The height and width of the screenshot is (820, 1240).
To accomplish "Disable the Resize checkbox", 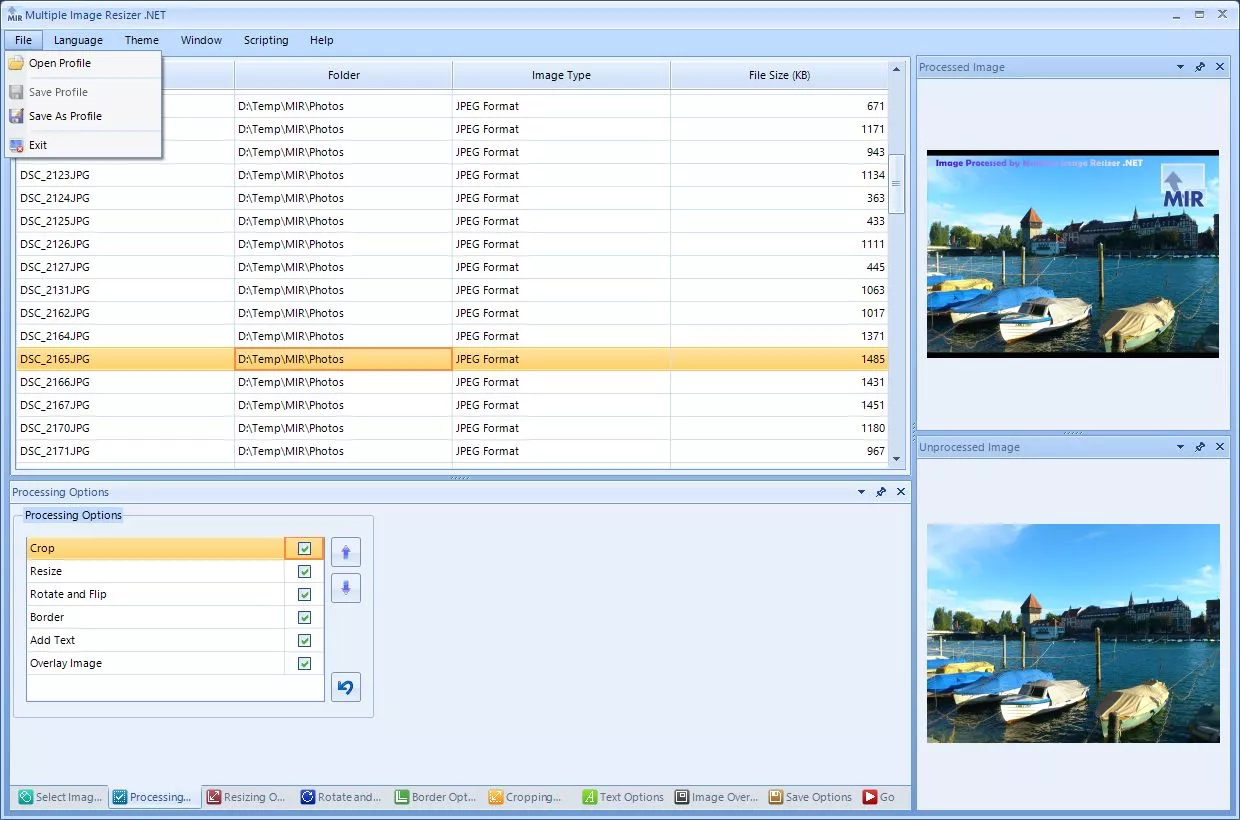I will coord(303,571).
